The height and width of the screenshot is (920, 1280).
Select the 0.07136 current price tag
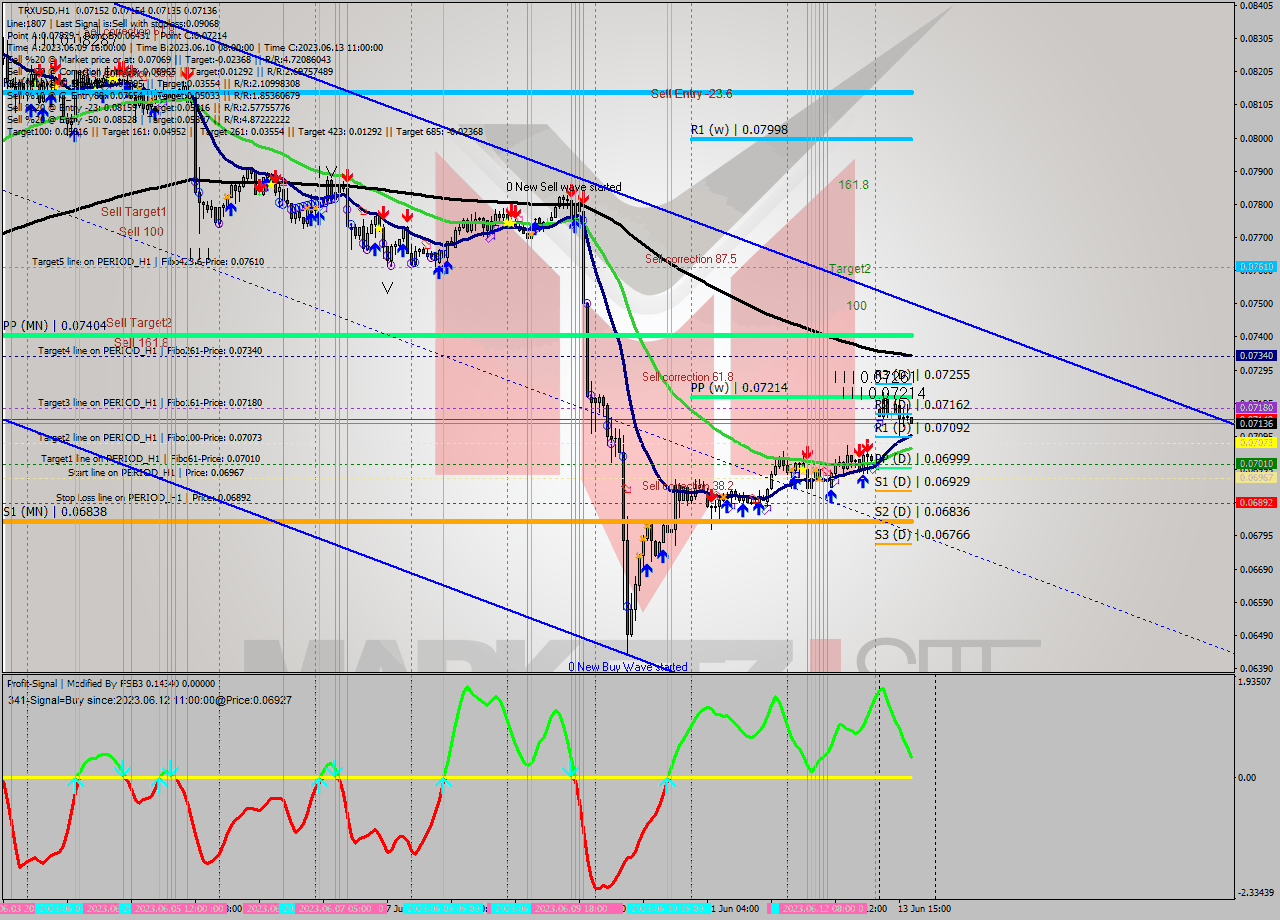click(1255, 424)
